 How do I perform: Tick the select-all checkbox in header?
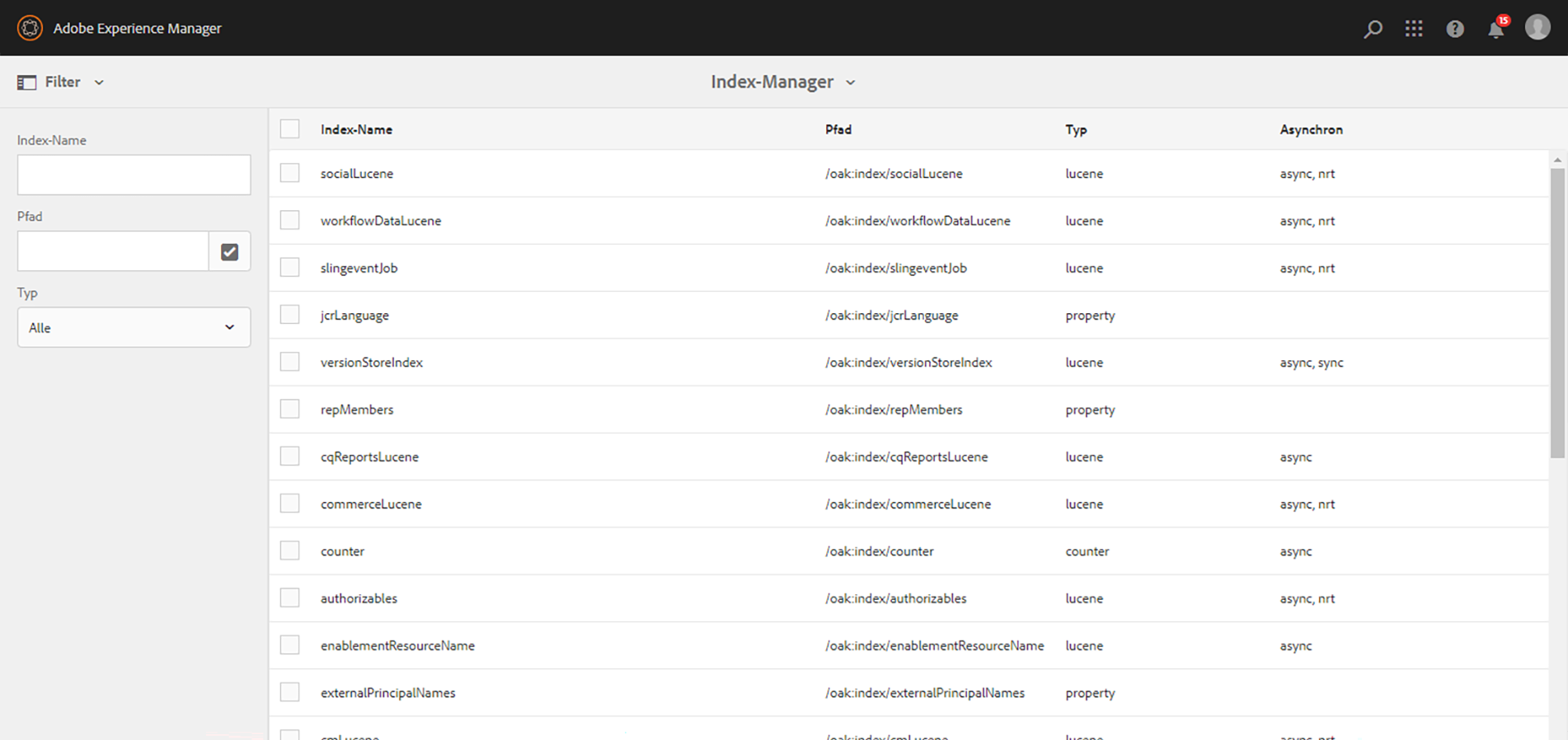289,129
